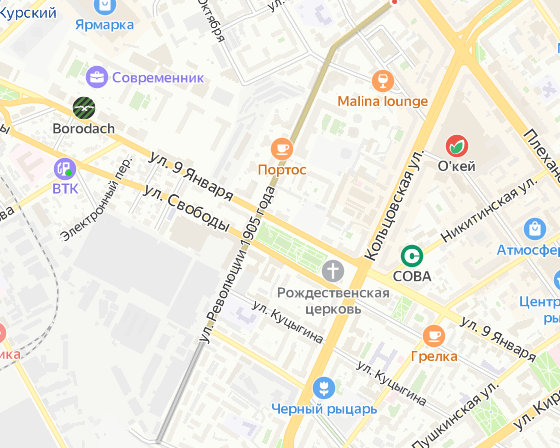Select the Атмосфера shopping bag icon
The image size is (560, 448).
click(x=535, y=229)
